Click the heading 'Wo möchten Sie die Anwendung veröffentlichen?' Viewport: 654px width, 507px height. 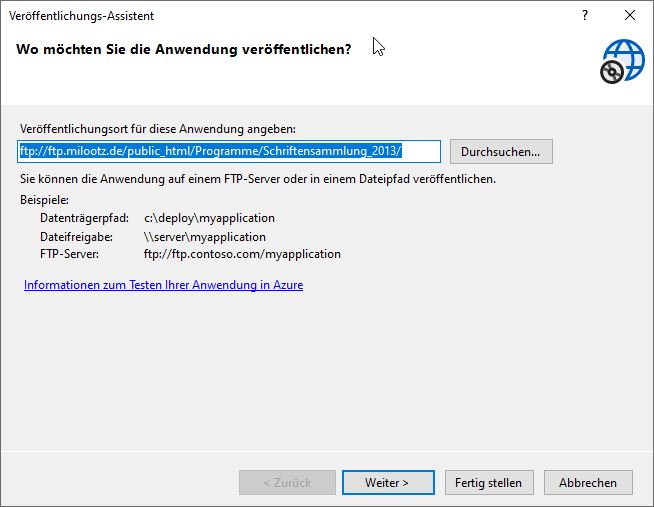click(x=184, y=49)
